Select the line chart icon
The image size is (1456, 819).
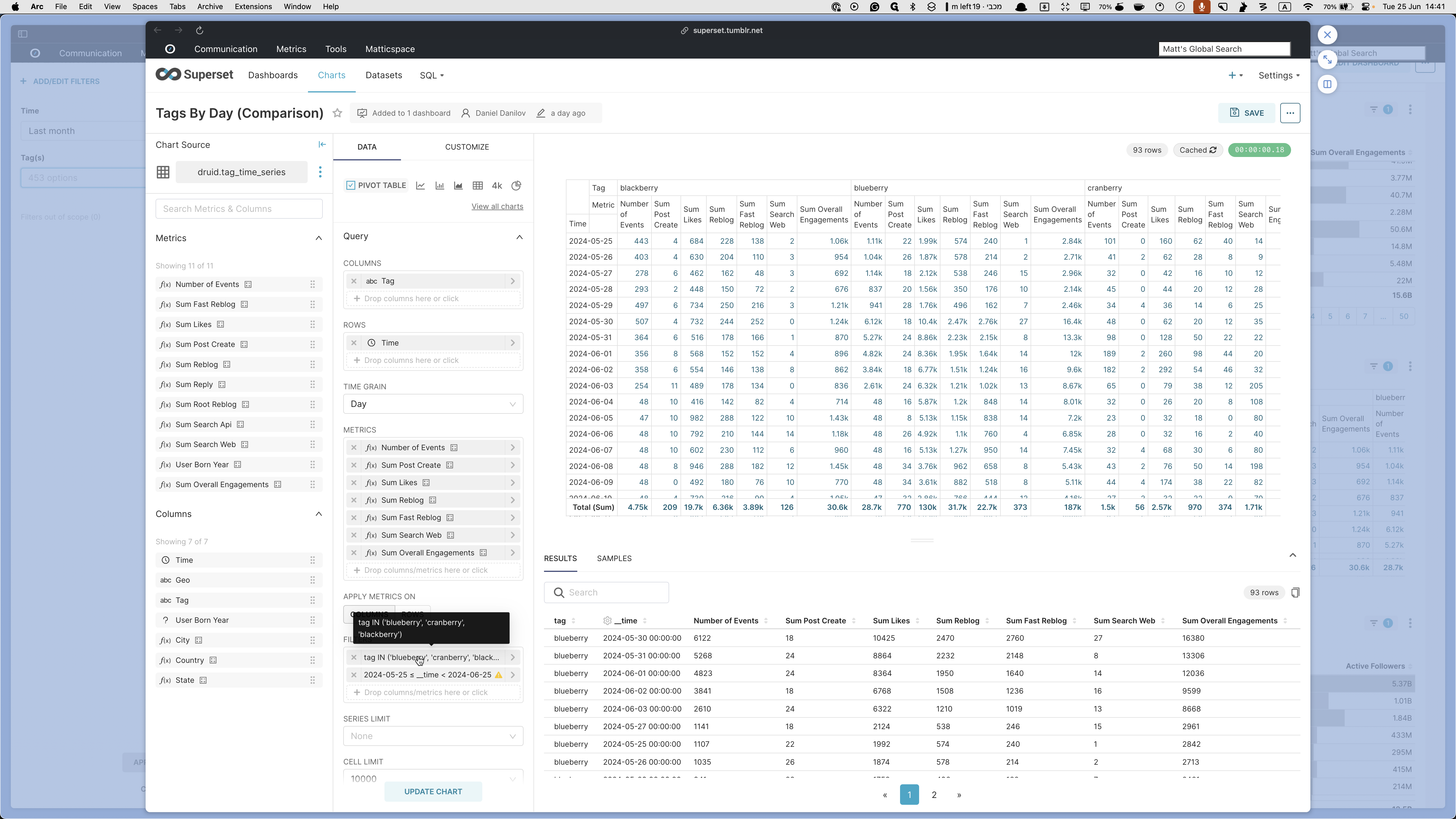tap(421, 185)
